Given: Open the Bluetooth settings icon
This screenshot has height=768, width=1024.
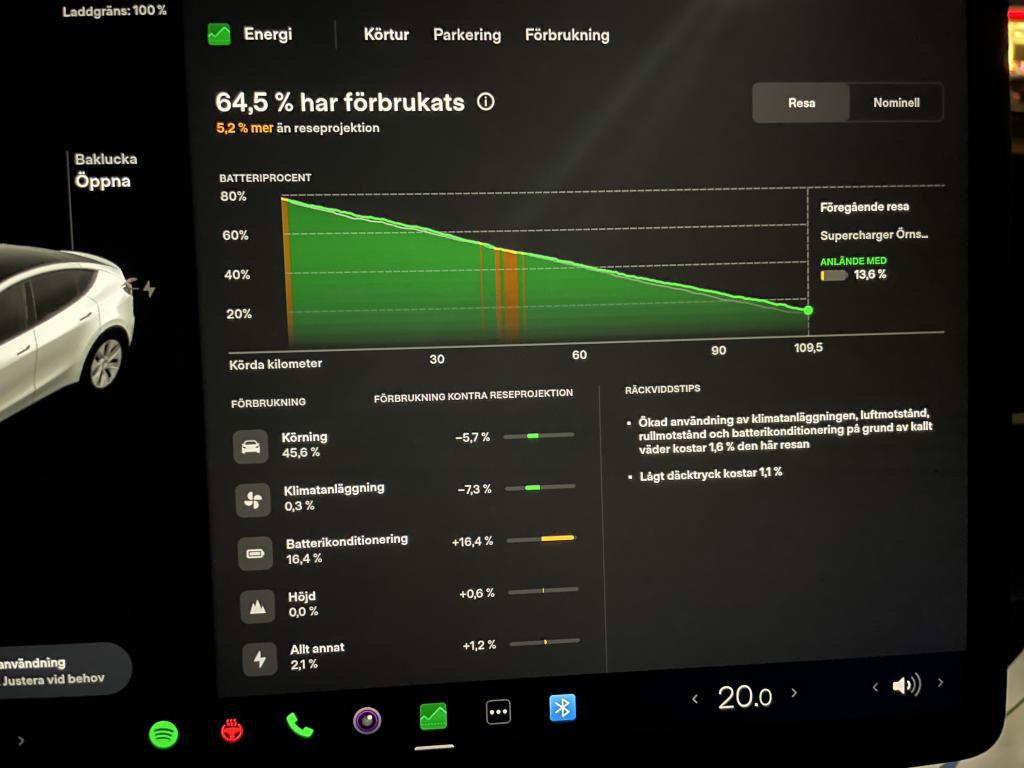Looking at the screenshot, I should click(563, 708).
